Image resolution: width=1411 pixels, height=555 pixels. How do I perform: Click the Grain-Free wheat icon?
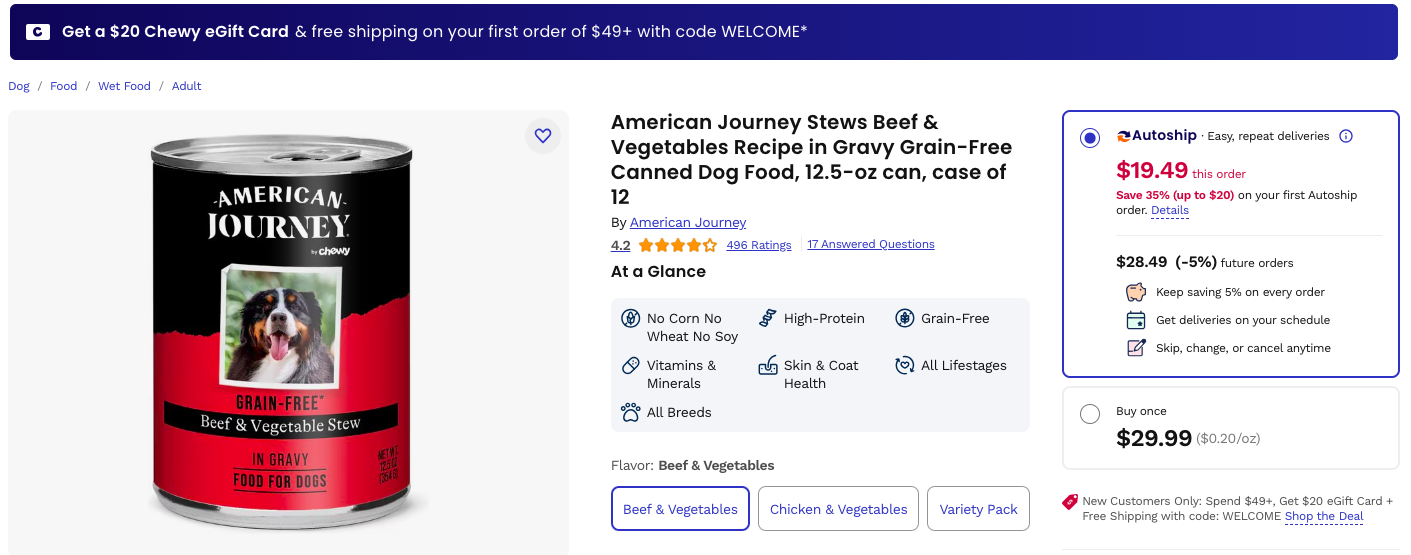[x=905, y=318]
